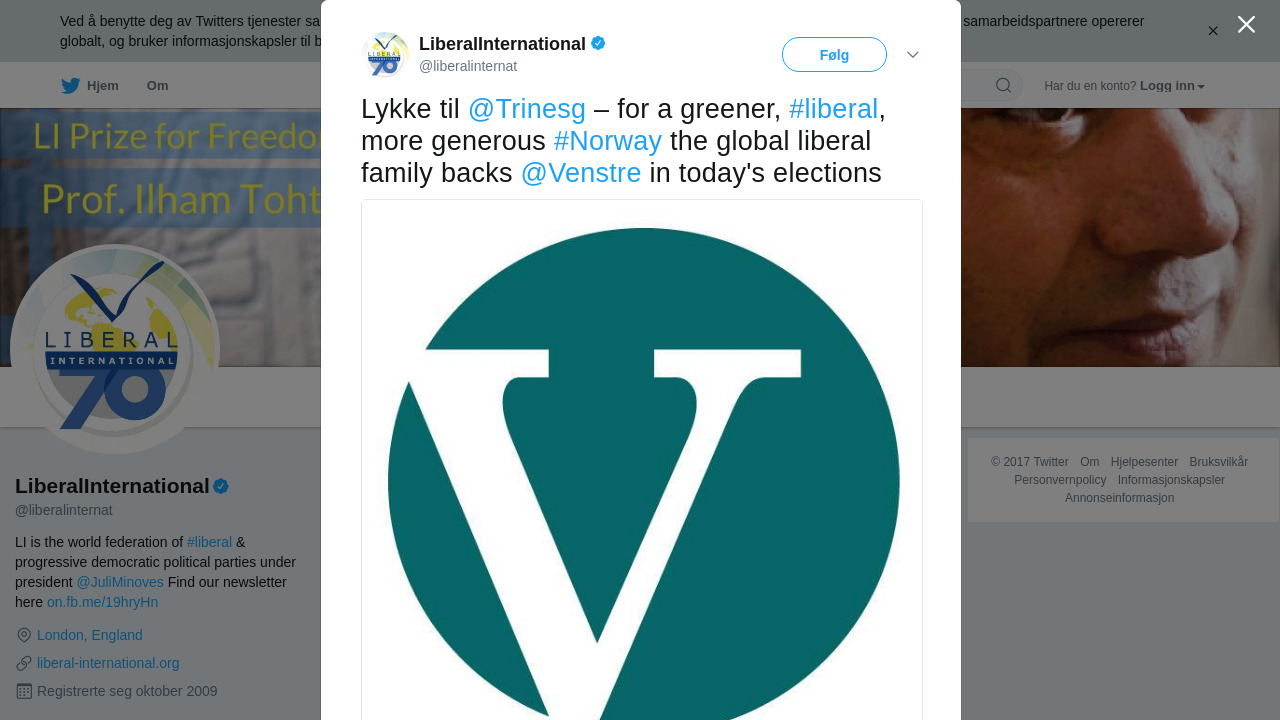Viewport: 1280px width, 720px height.
Task: Open the Om menu item
Action: 158,86
